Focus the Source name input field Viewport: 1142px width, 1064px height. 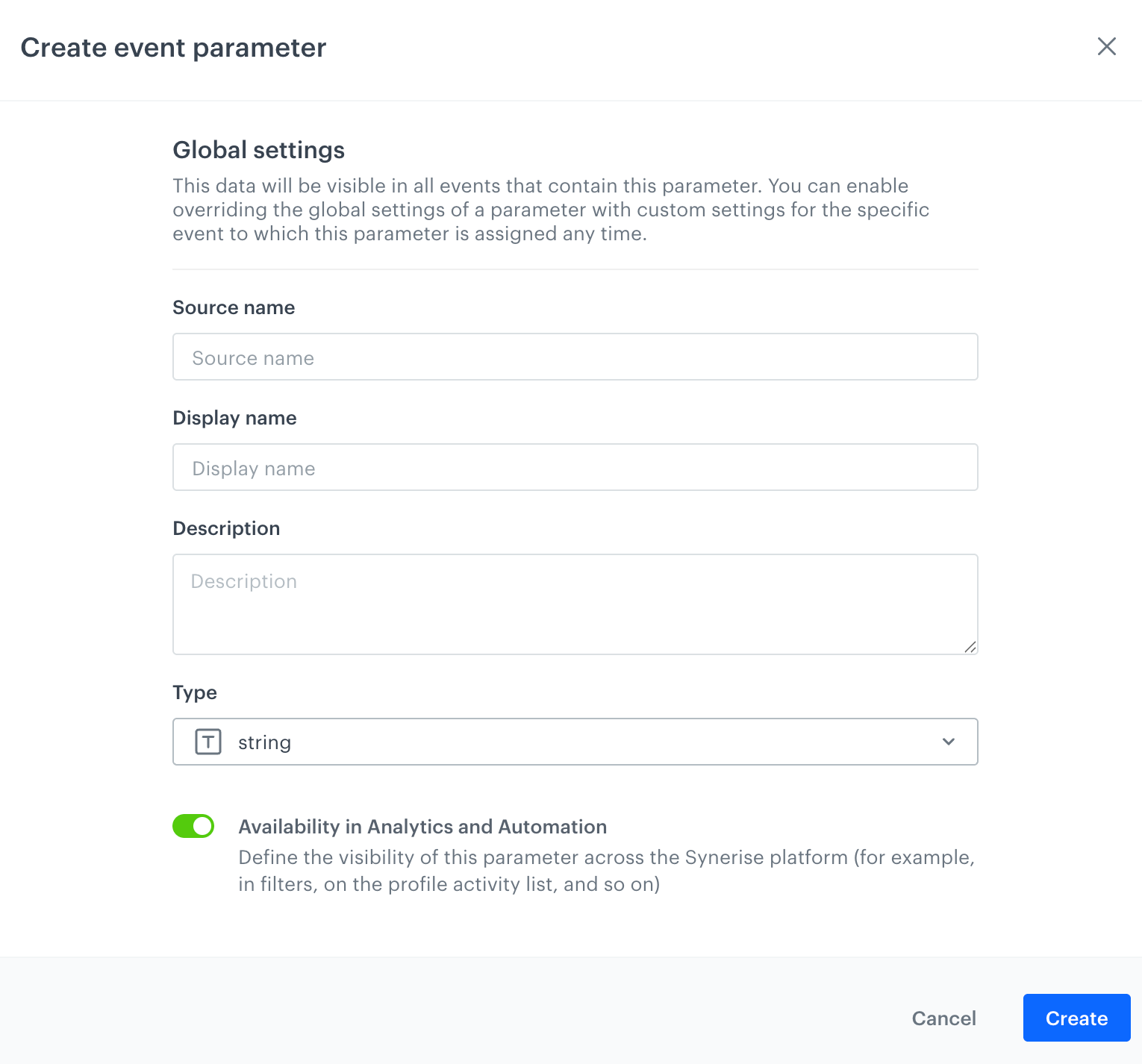coord(575,357)
